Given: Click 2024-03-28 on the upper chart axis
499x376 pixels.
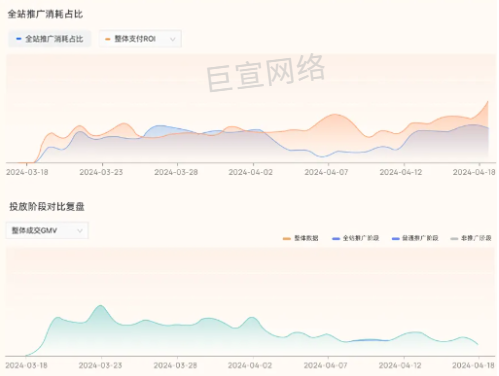Looking at the screenshot, I should point(176,172).
